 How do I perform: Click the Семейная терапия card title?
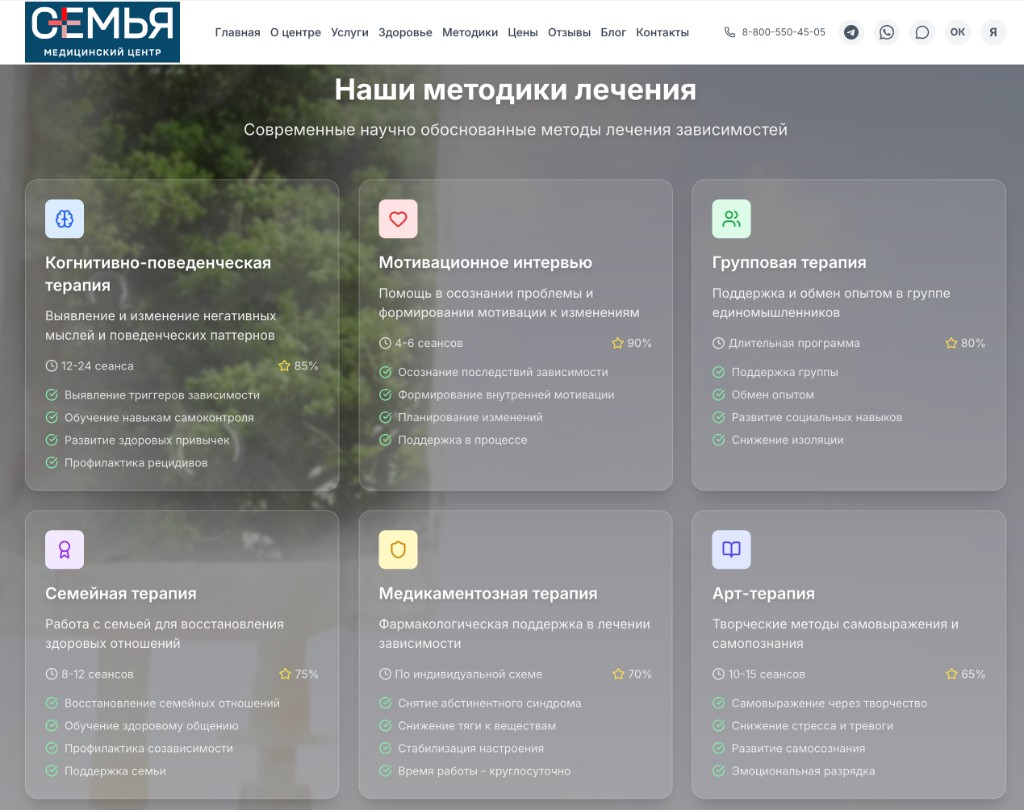pyautogui.click(x=121, y=594)
